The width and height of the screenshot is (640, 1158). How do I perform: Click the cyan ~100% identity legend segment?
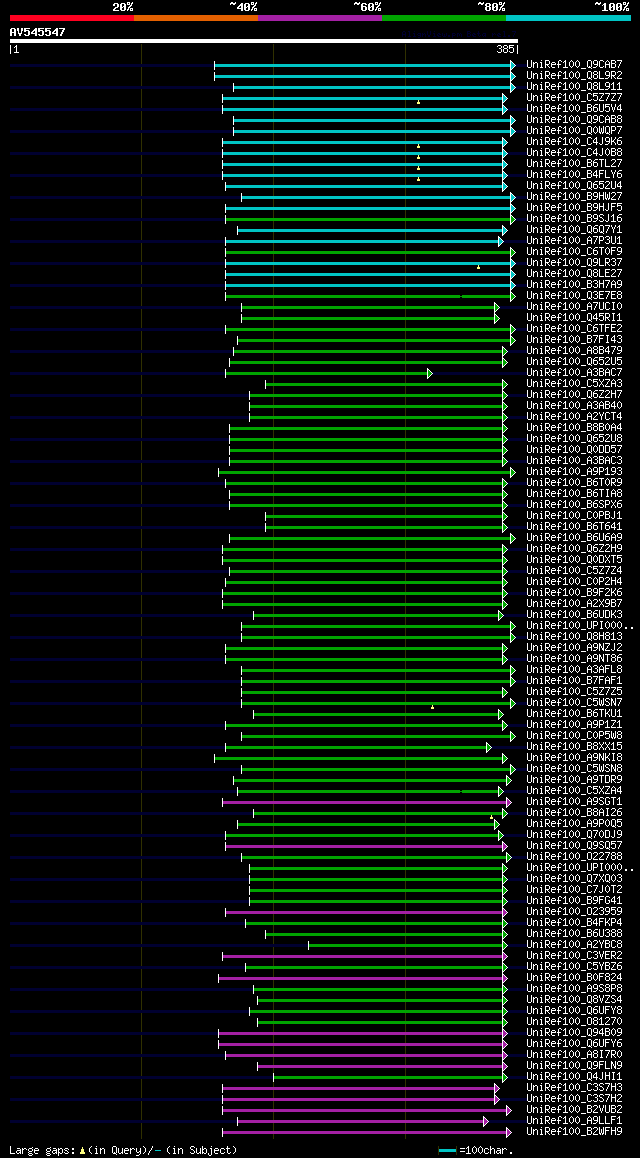pos(568,17)
